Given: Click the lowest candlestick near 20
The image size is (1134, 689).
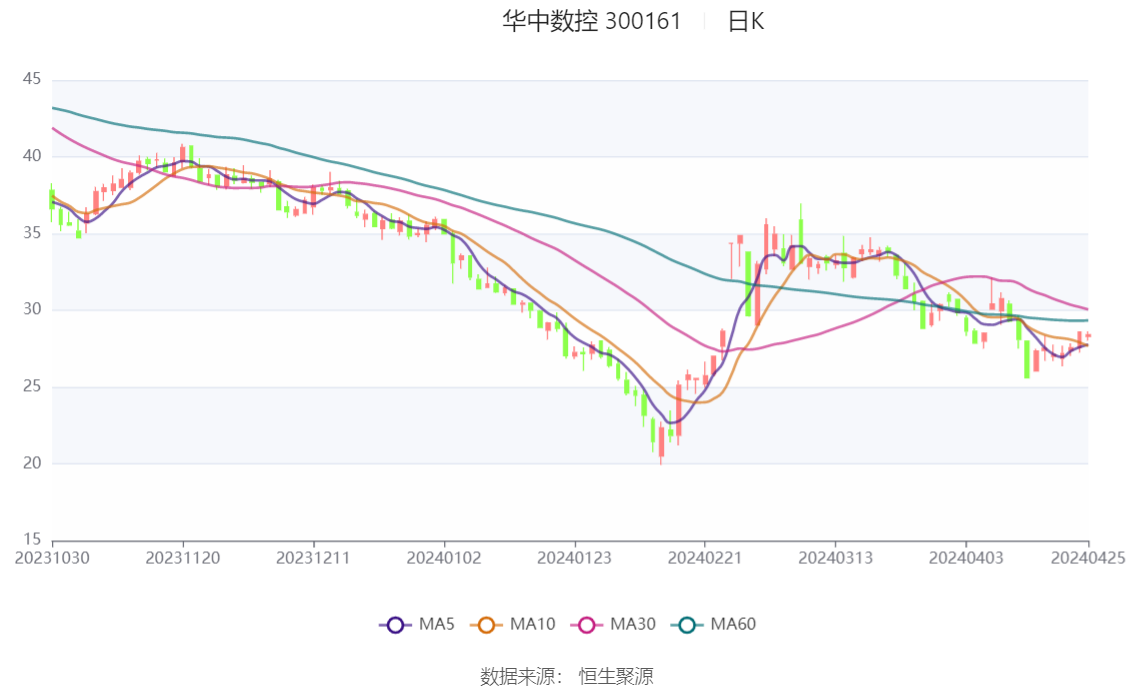Looking at the screenshot, I should coord(661,444).
